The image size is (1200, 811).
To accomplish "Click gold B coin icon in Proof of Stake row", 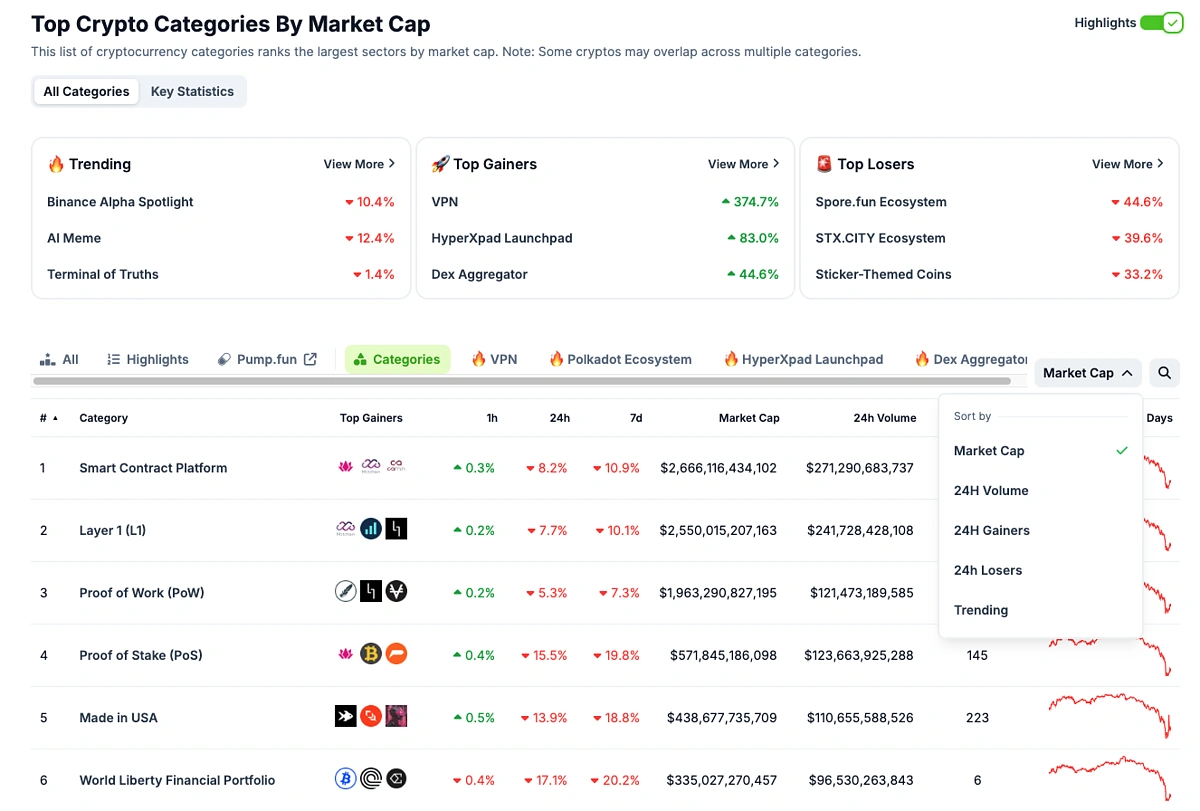I will [371, 655].
